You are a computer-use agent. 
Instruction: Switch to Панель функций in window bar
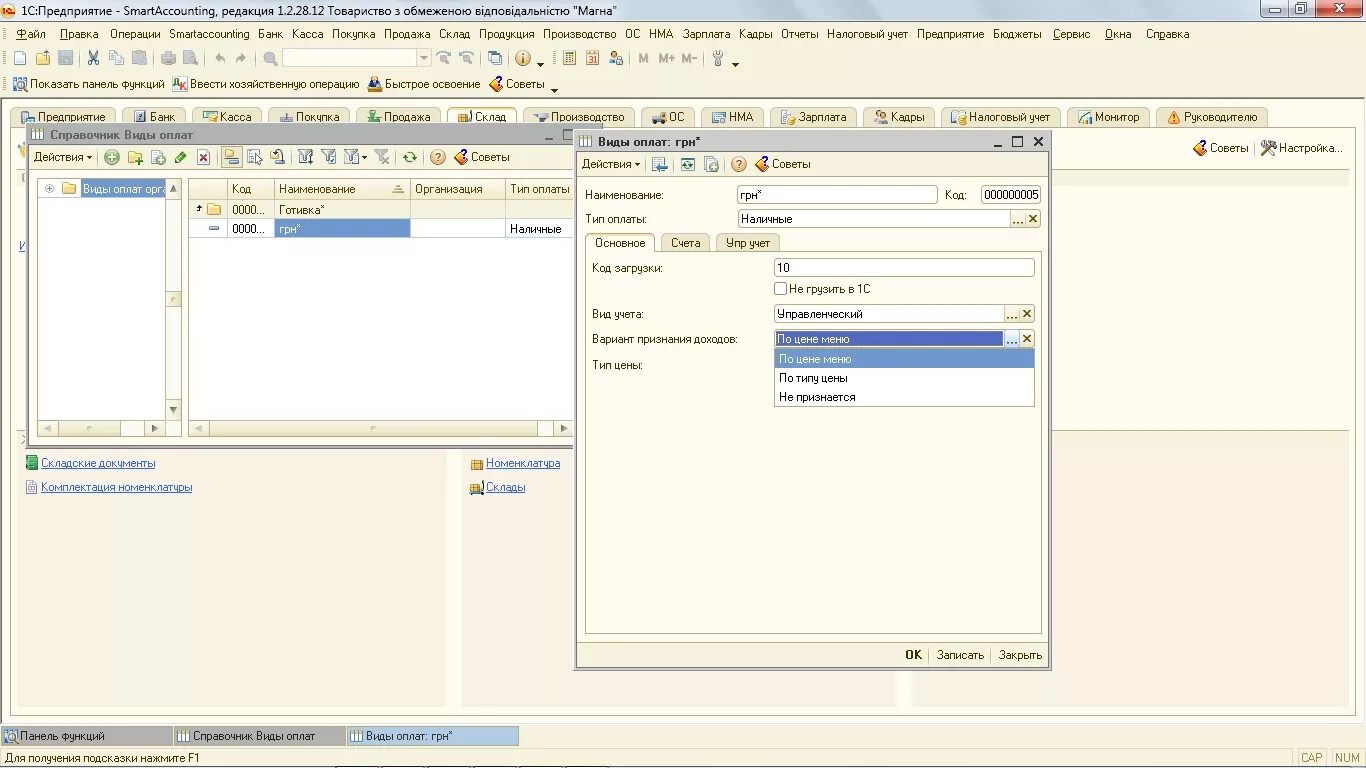87,736
